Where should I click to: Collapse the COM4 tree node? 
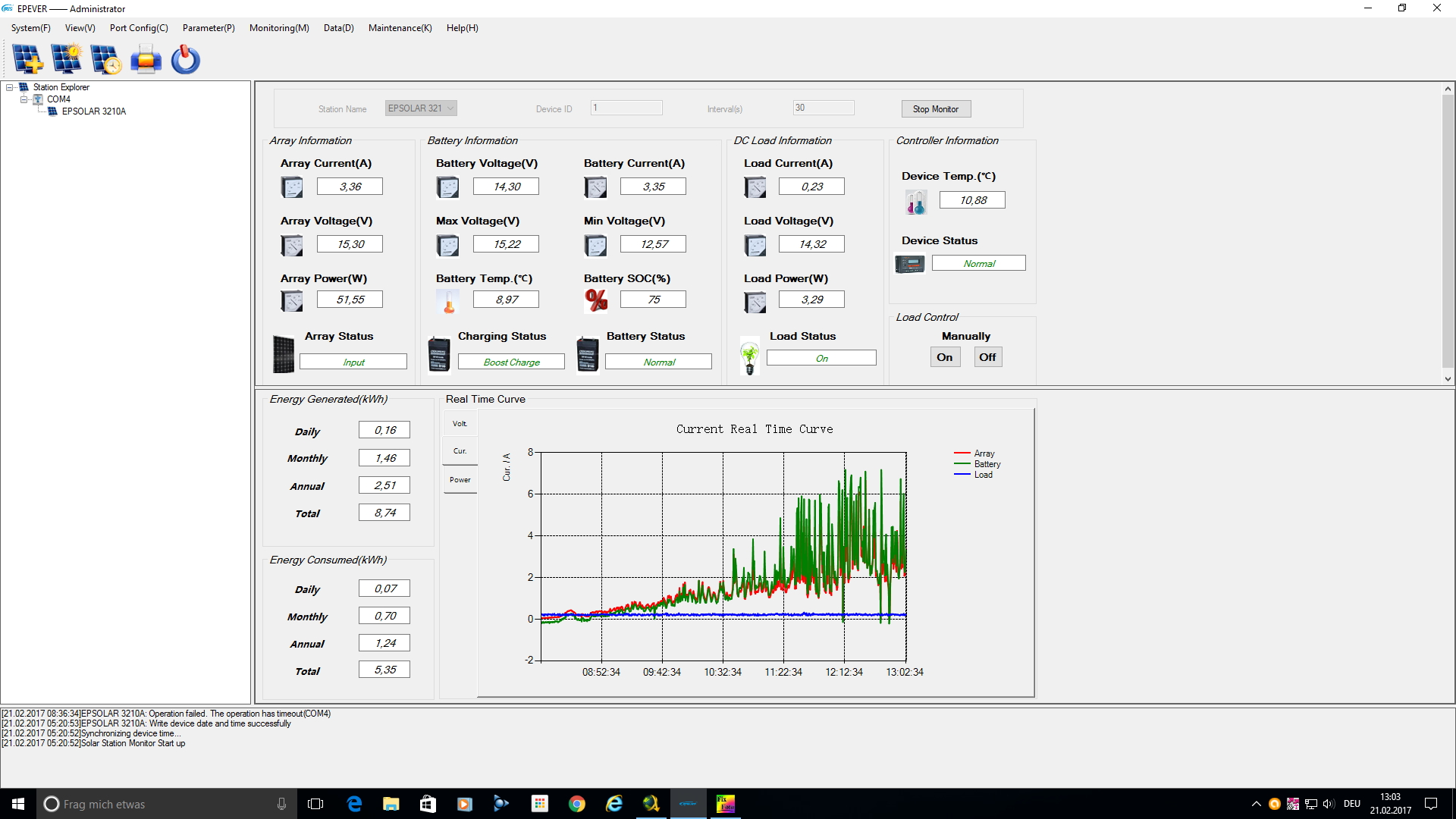(x=24, y=99)
